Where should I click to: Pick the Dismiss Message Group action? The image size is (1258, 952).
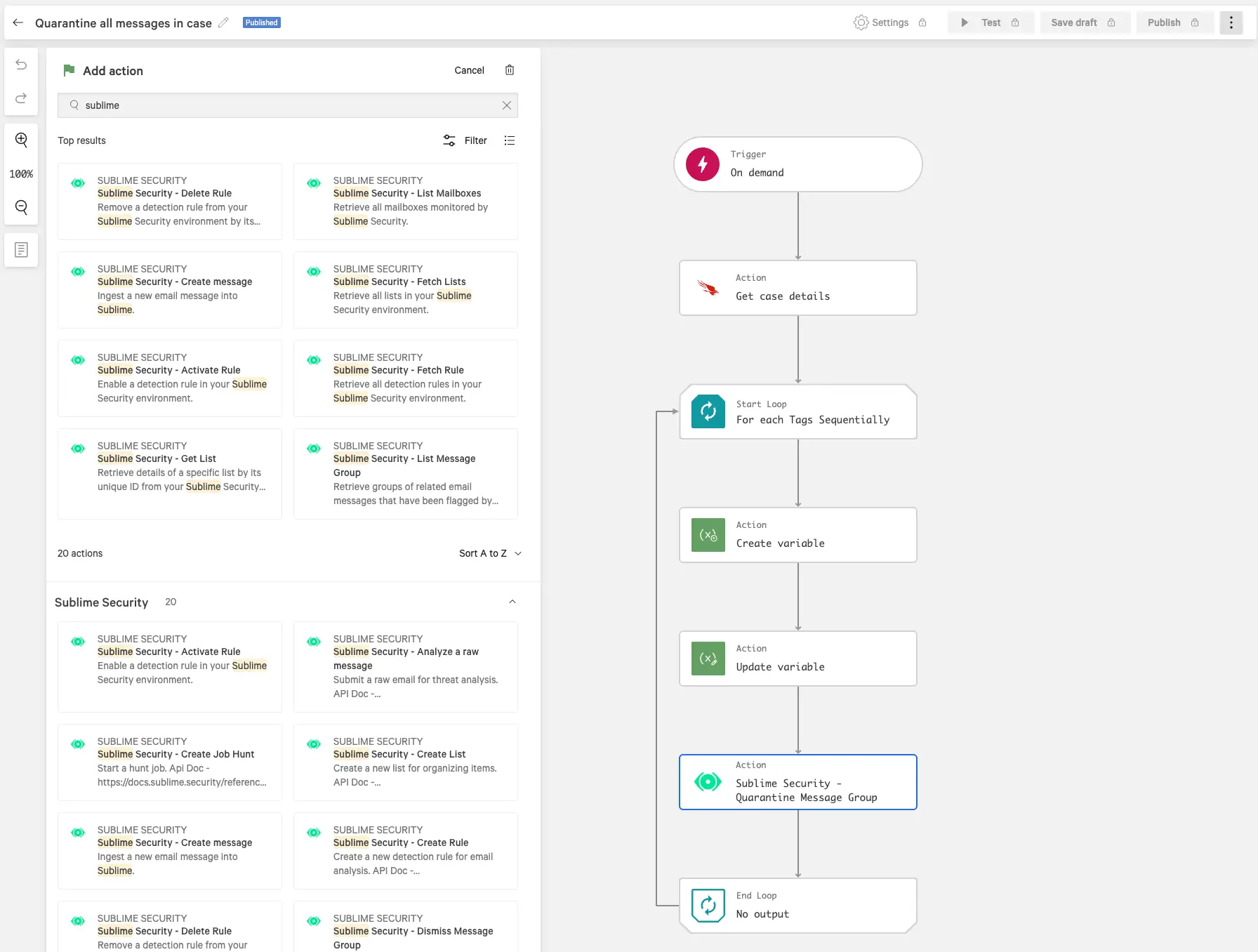point(406,927)
